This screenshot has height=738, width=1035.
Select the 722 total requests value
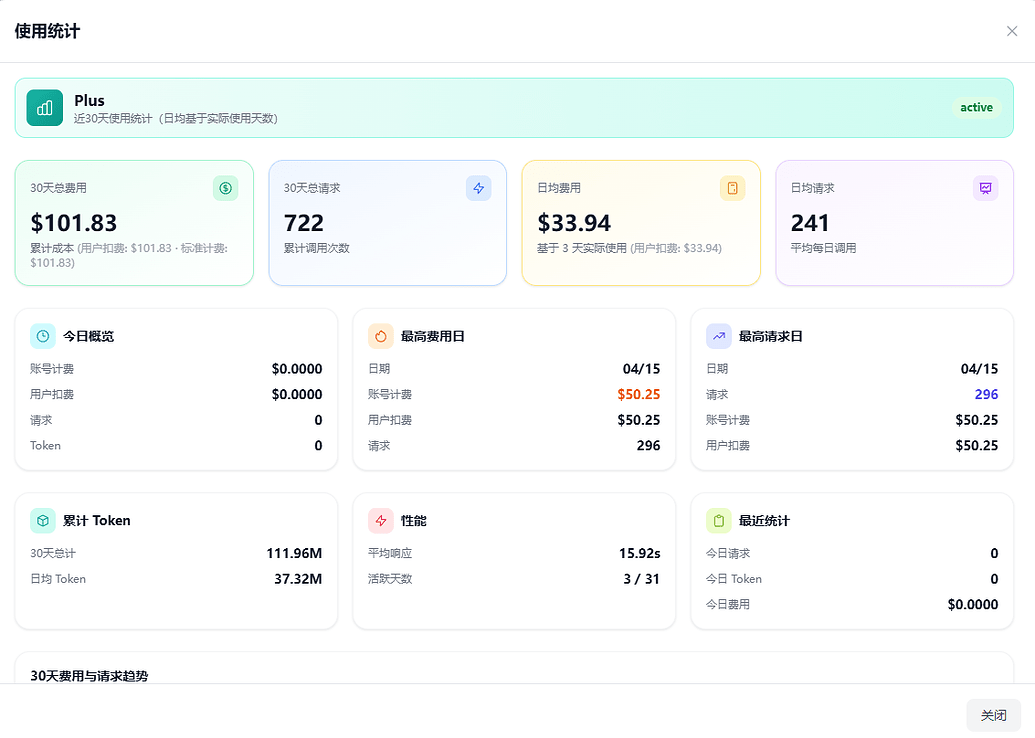pos(304,223)
